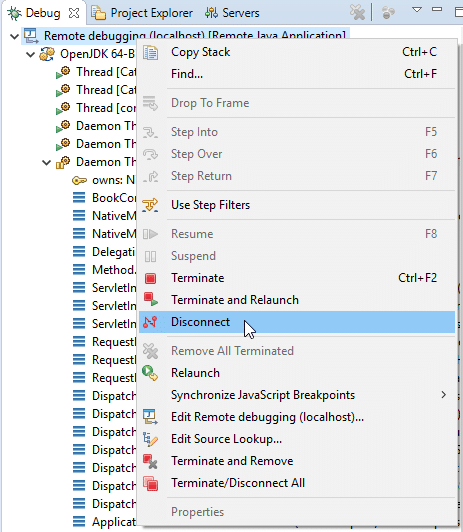Viewport: 463px width, 532px height.
Task: Collapse the OpenJDK 64-Bit VM node
Action: [x=31, y=54]
